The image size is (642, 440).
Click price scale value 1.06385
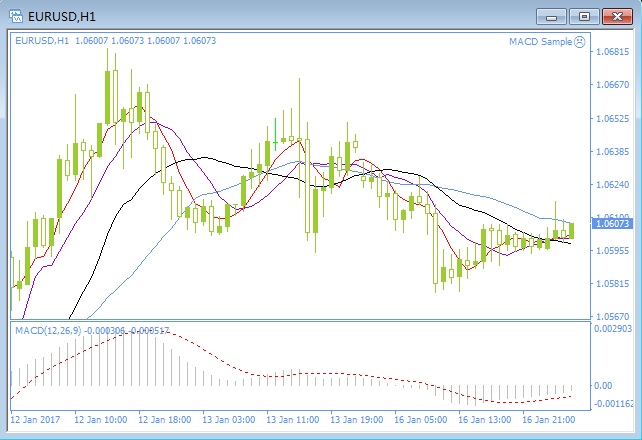click(x=613, y=152)
